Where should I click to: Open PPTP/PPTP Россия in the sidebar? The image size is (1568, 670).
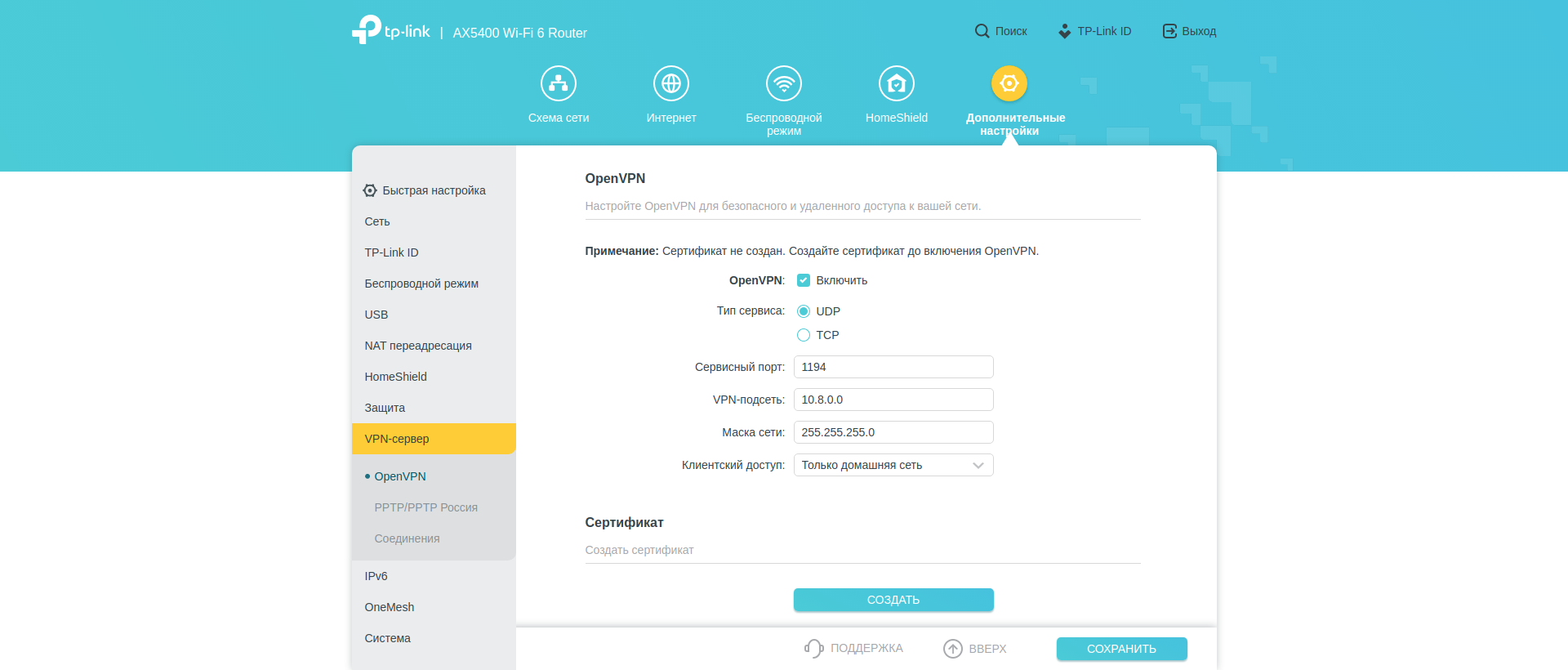pos(425,507)
